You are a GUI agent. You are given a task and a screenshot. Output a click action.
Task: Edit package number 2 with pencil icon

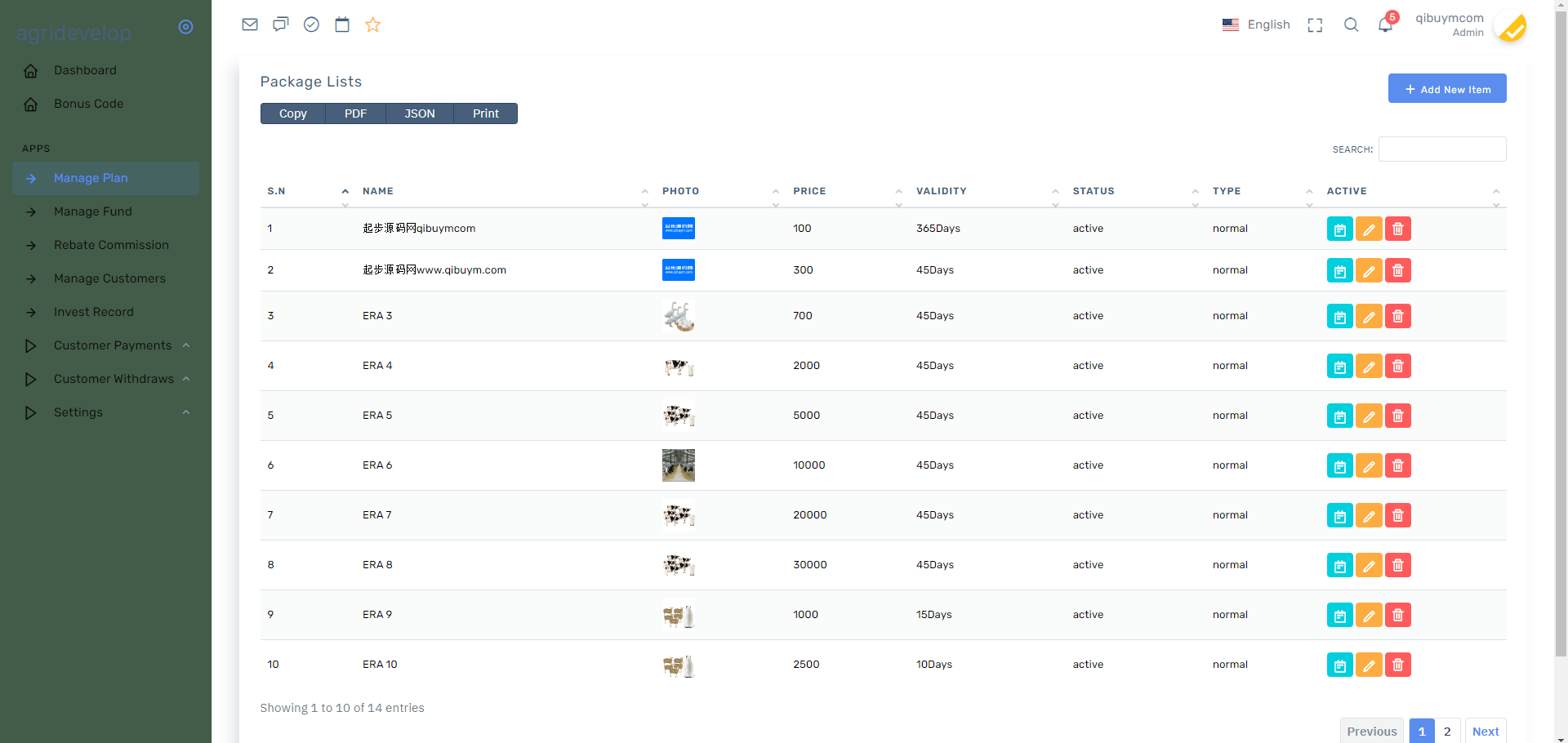pyautogui.click(x=1369, y=270)
